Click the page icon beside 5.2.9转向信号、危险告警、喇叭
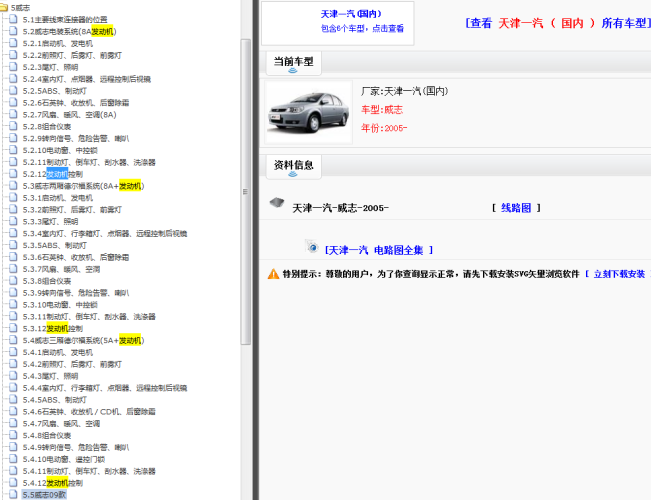 pos(13,138)
